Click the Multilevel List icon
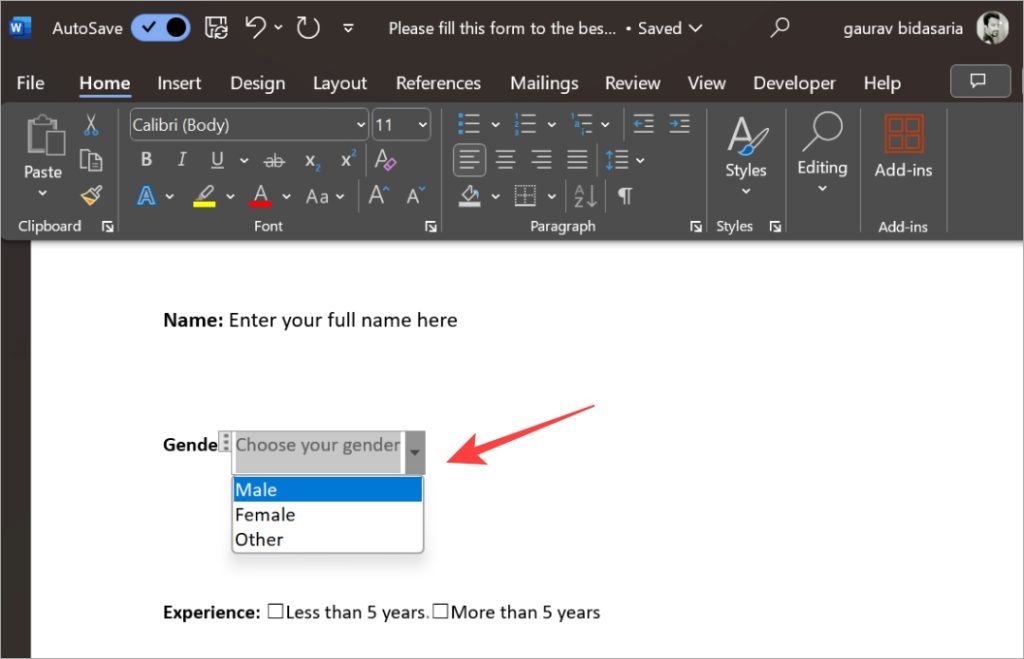1024x659 pixels. click(582, 123)
